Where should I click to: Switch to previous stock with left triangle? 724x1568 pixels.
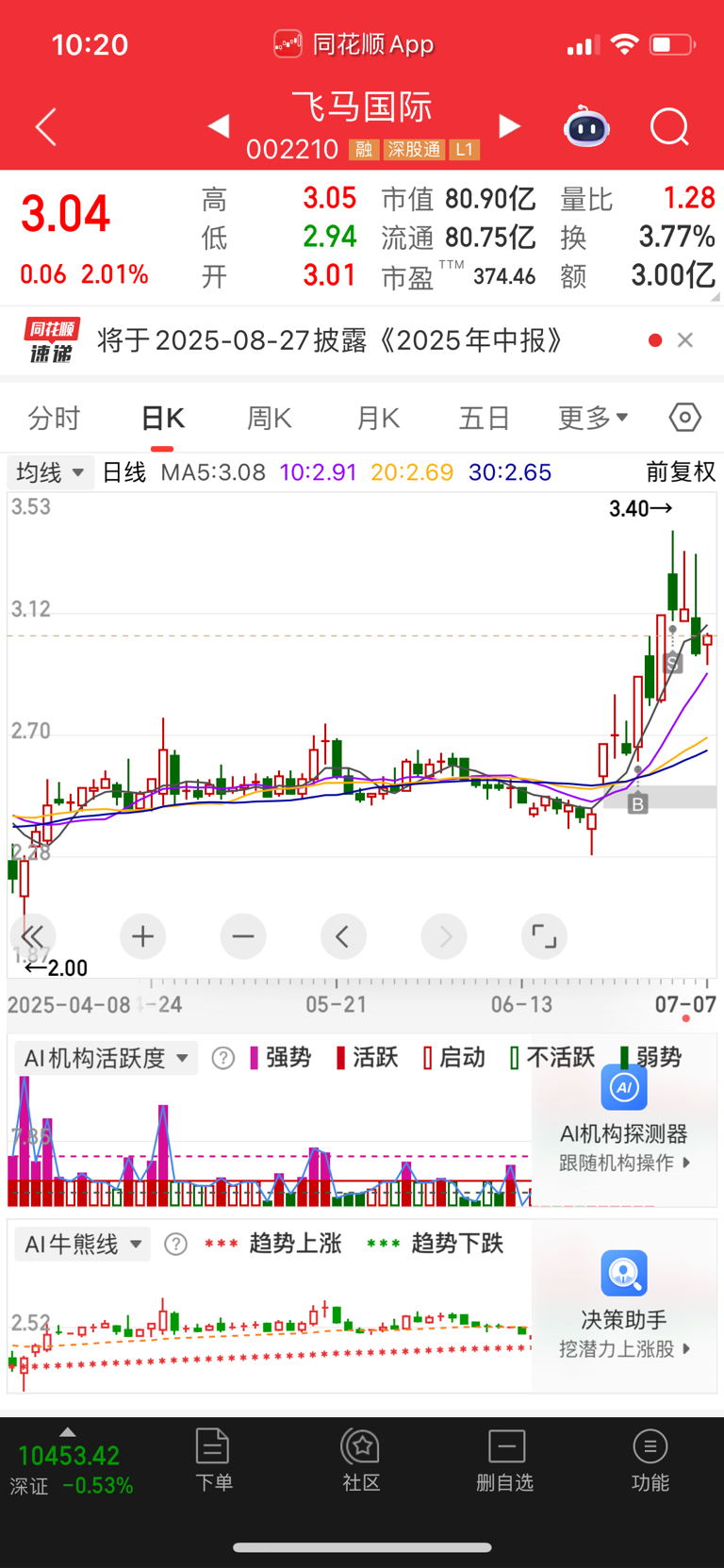coord(219,125)
